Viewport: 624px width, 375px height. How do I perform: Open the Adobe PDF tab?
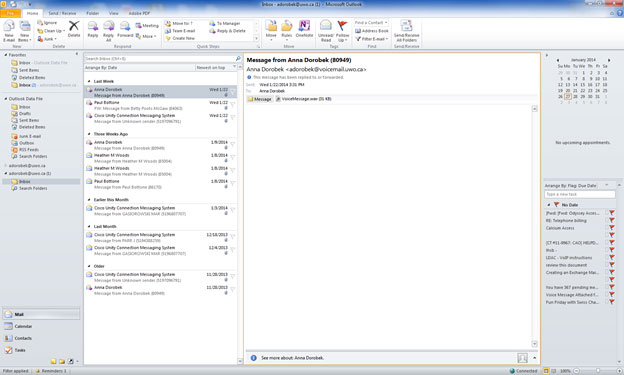(139, 13)
